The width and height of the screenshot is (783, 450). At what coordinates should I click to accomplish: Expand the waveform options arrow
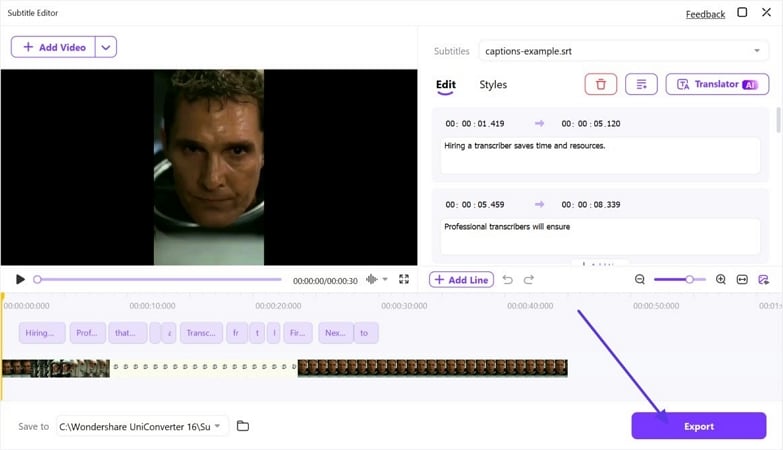pyautogui.click(x=385, y=279)
